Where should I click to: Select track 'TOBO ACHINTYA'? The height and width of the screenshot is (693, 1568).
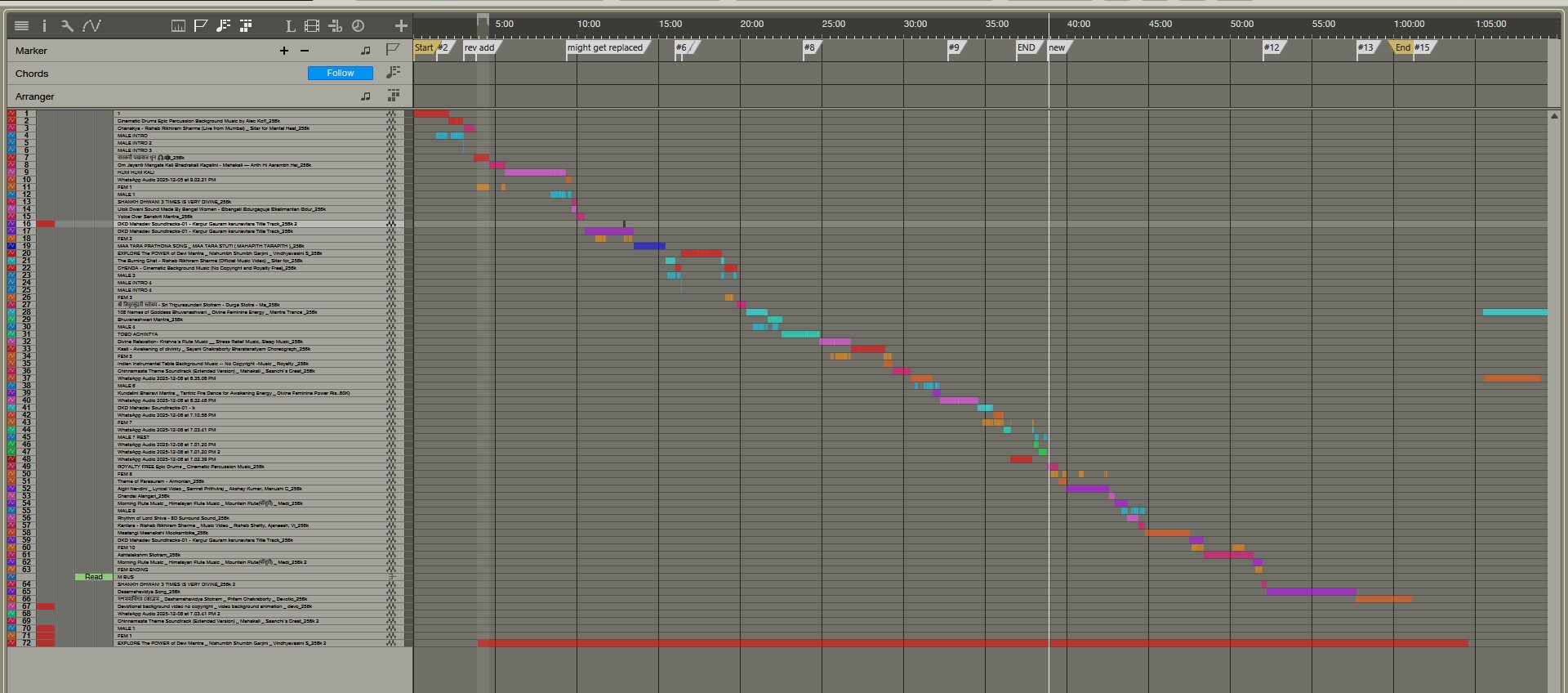[x=137, y=334]
